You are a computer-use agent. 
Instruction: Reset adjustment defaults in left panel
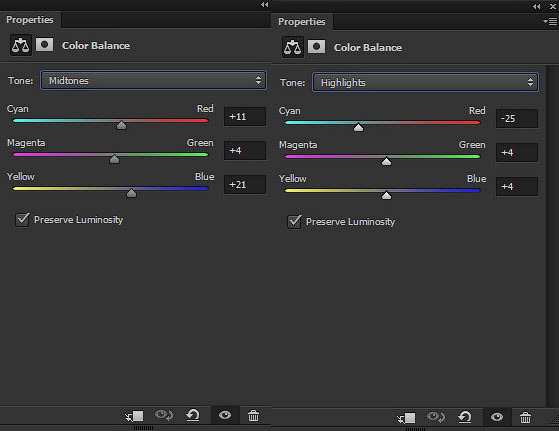point(193,415)
